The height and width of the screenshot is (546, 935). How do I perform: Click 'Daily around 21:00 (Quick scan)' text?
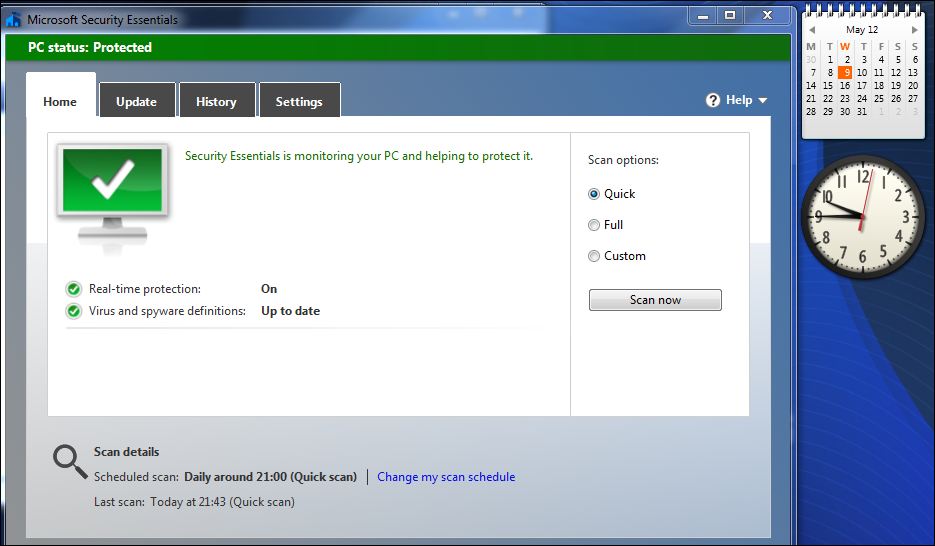click(270, 477)
